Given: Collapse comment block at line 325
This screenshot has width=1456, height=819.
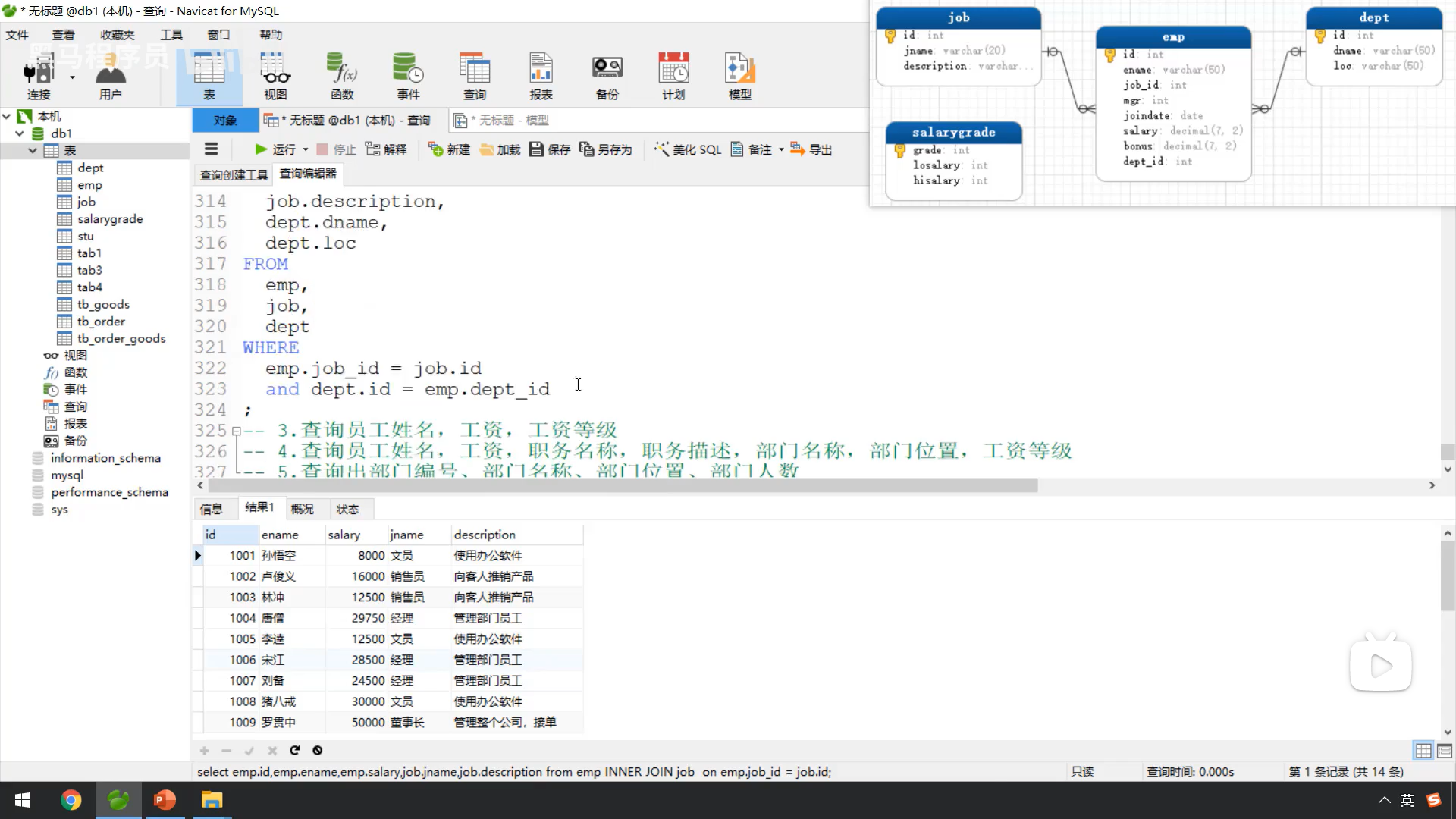Looking at the screenshot, I should pyautogui.click(x=237, y=431).
